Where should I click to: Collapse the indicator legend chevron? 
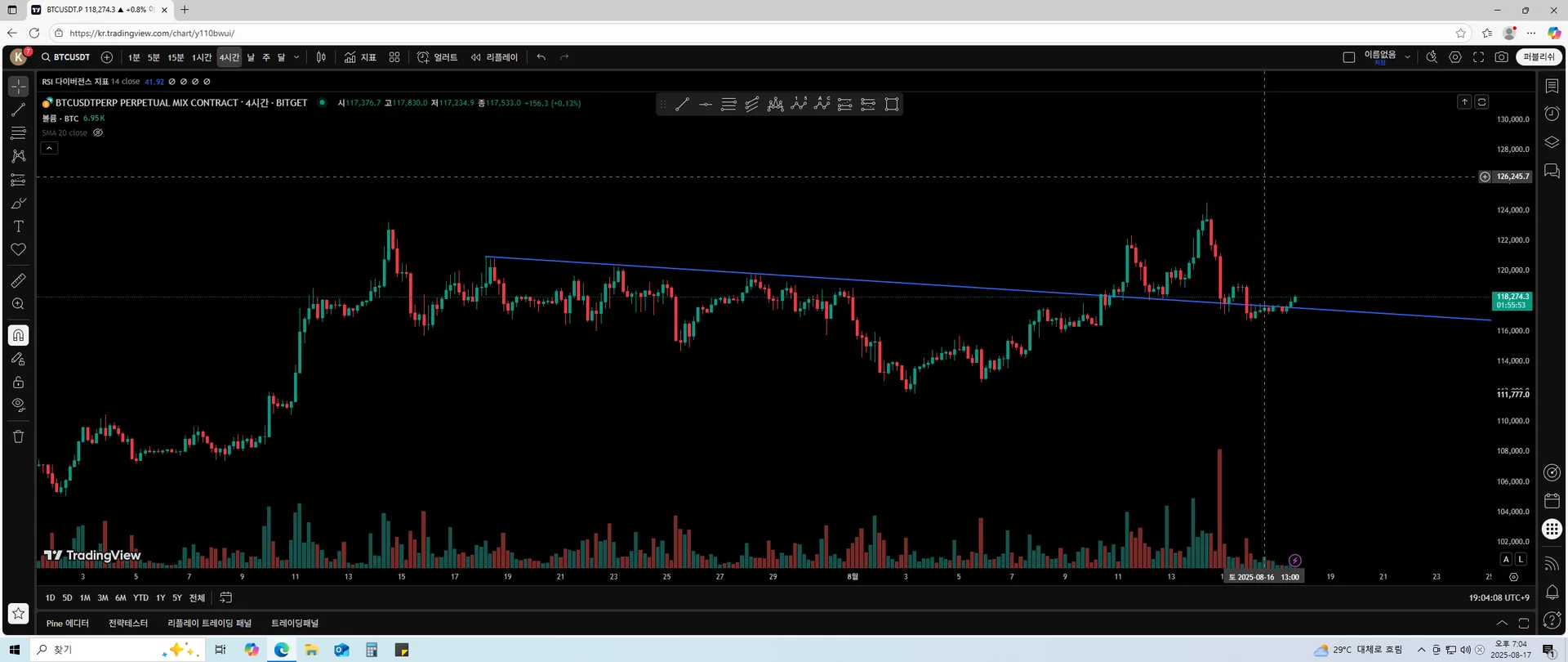50,148
